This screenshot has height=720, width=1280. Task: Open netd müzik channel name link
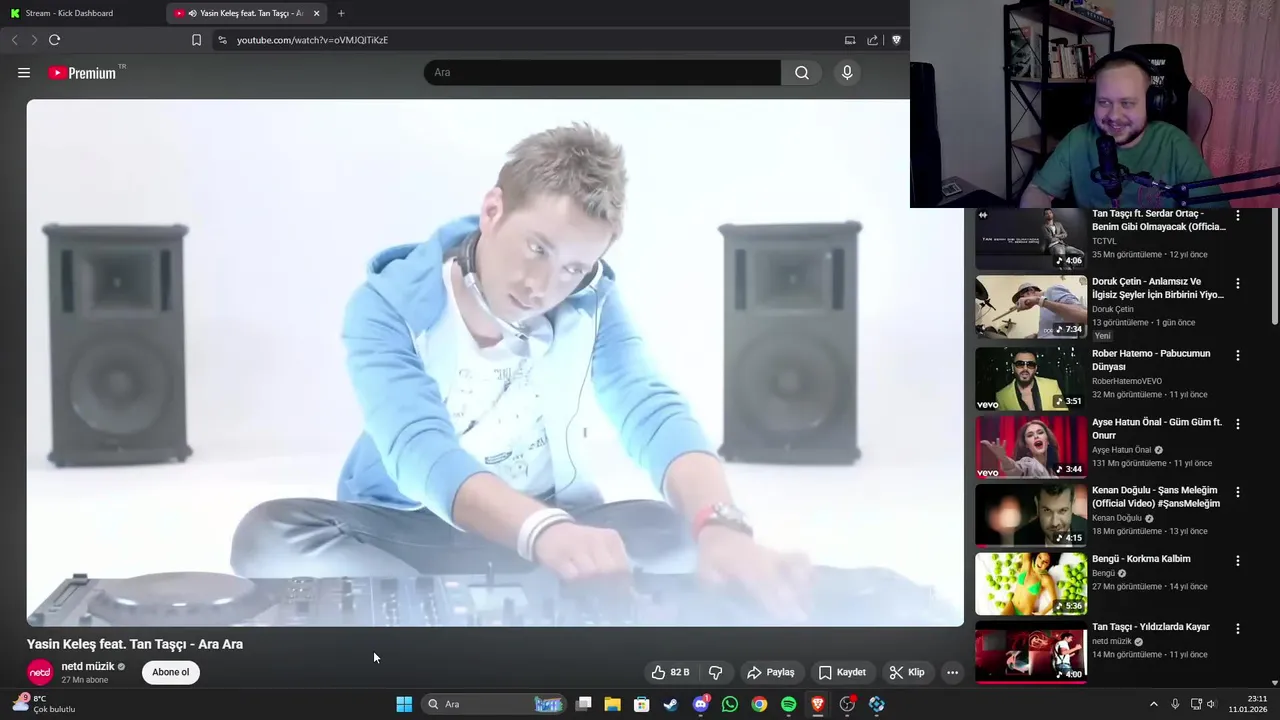coord(88,666)
